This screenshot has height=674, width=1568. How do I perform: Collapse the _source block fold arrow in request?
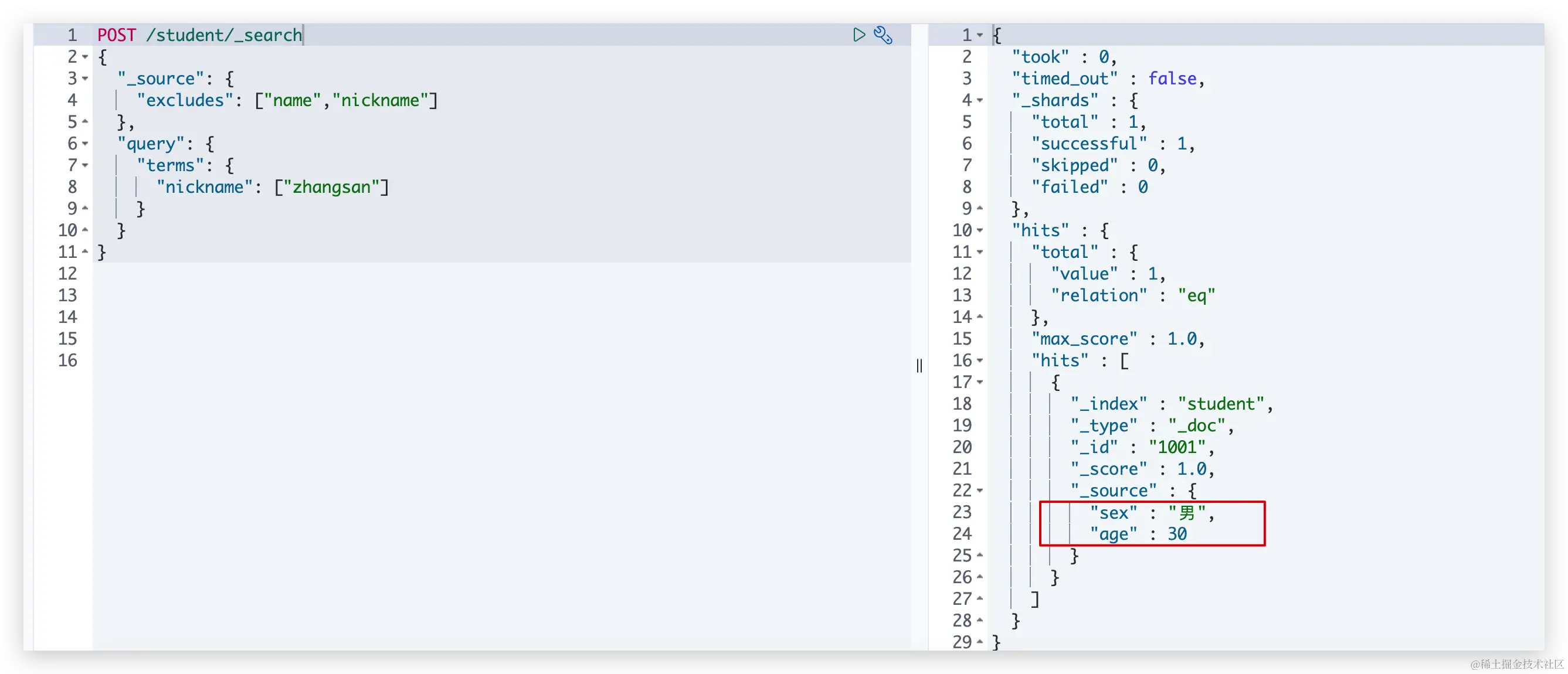85,79
